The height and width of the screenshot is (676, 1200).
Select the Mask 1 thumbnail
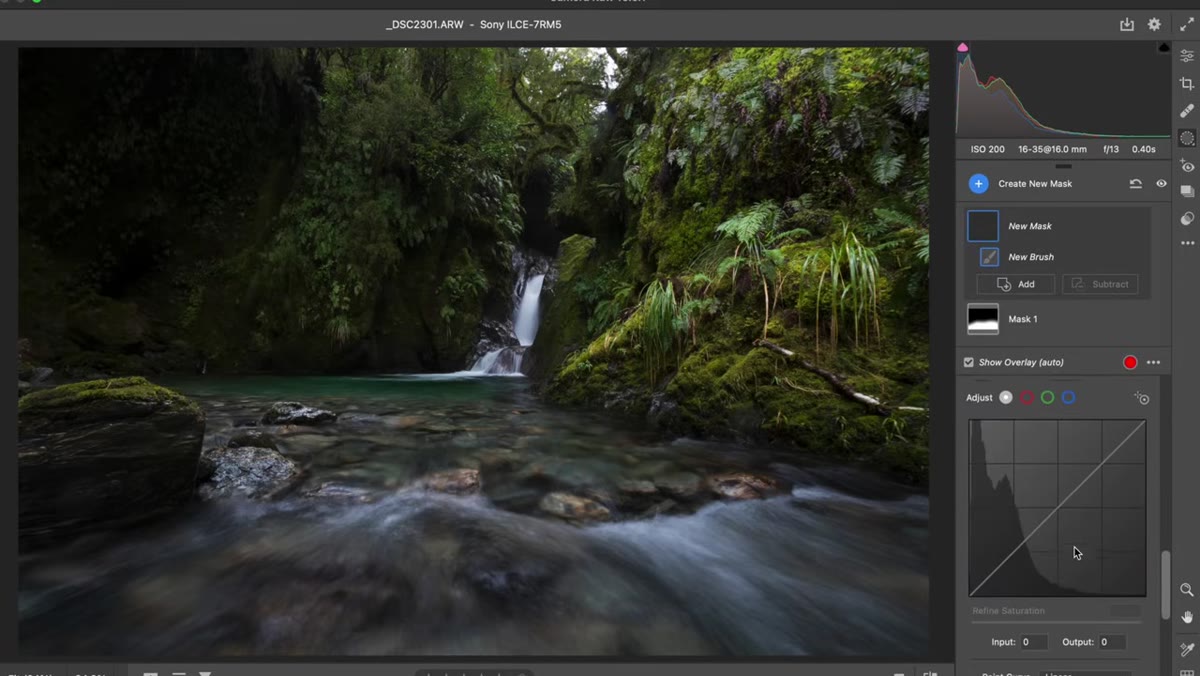click(983, 319)
